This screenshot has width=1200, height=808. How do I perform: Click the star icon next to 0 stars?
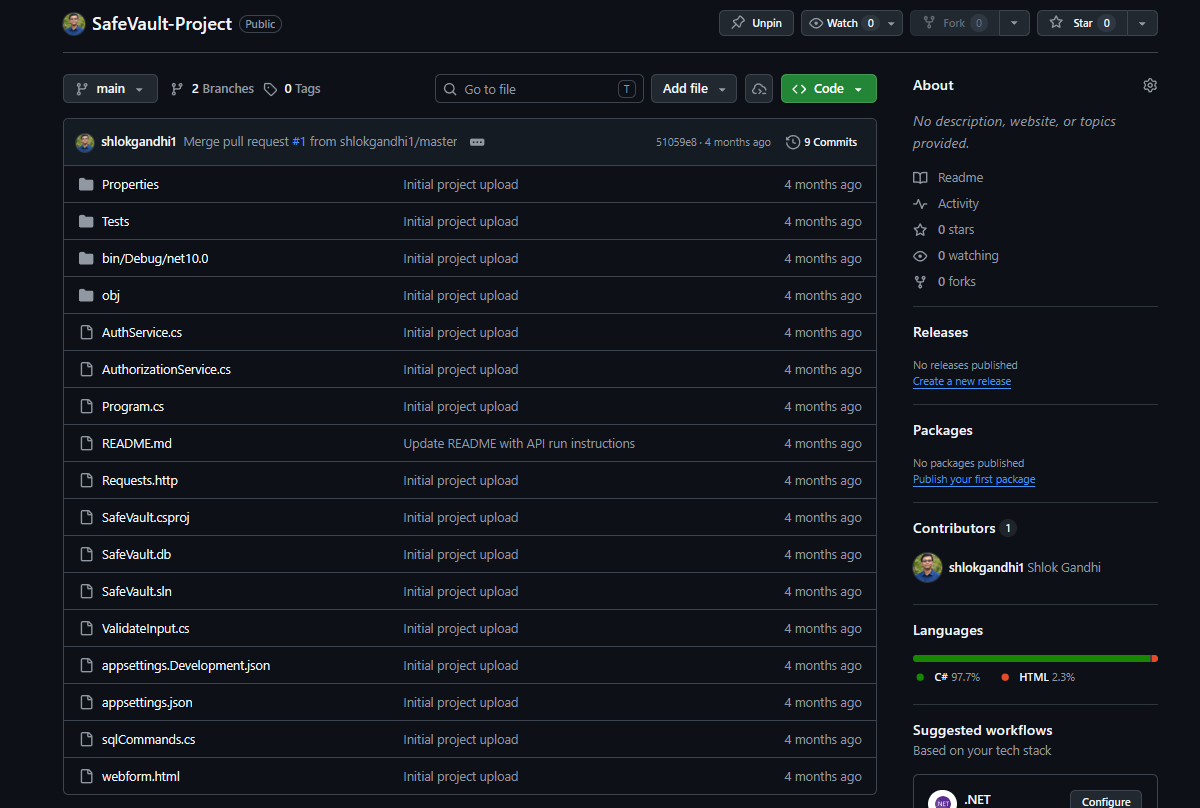coord(920,229)
